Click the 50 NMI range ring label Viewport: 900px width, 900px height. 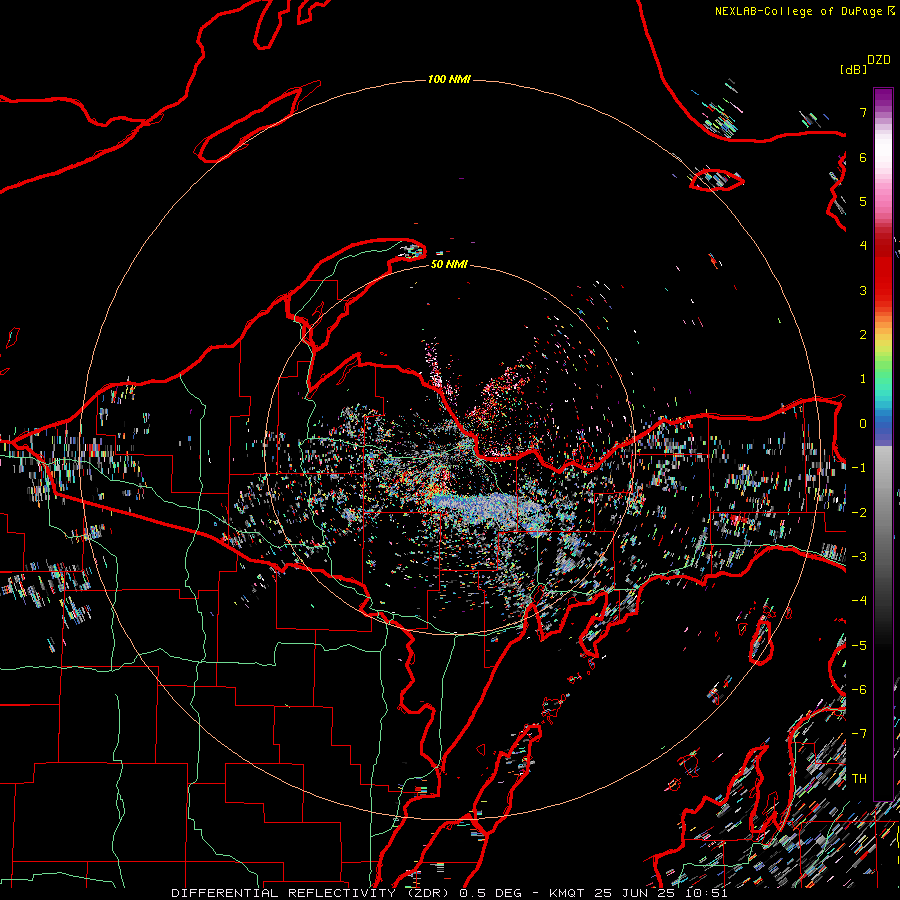point(449,264)
